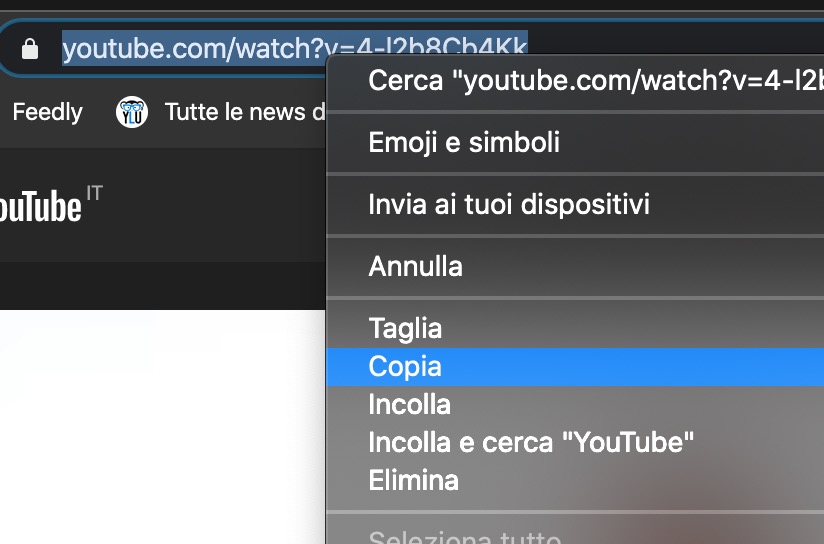Select Elimina in the context menu
This screenshot has height=544, width=824.
coord(413,480)
